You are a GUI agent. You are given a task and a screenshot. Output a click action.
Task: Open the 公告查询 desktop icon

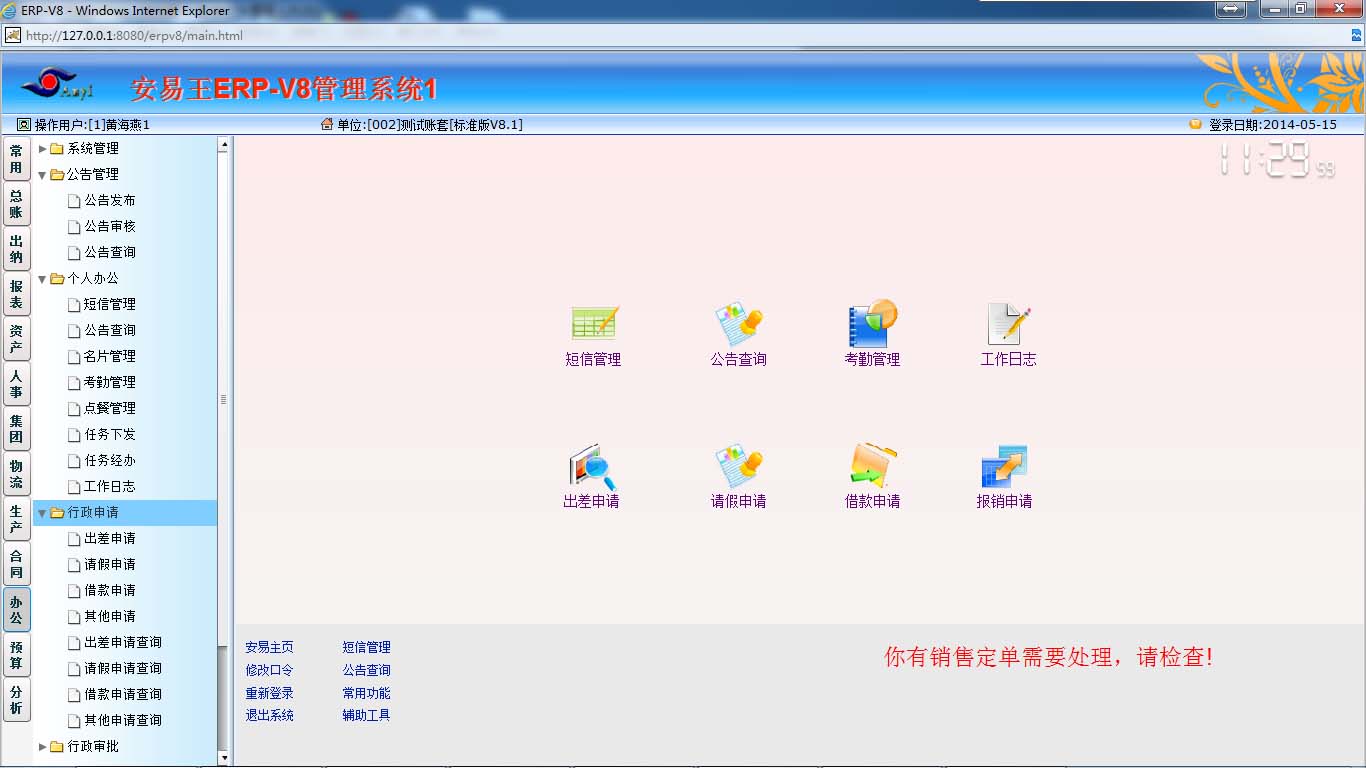coord(738,323)
